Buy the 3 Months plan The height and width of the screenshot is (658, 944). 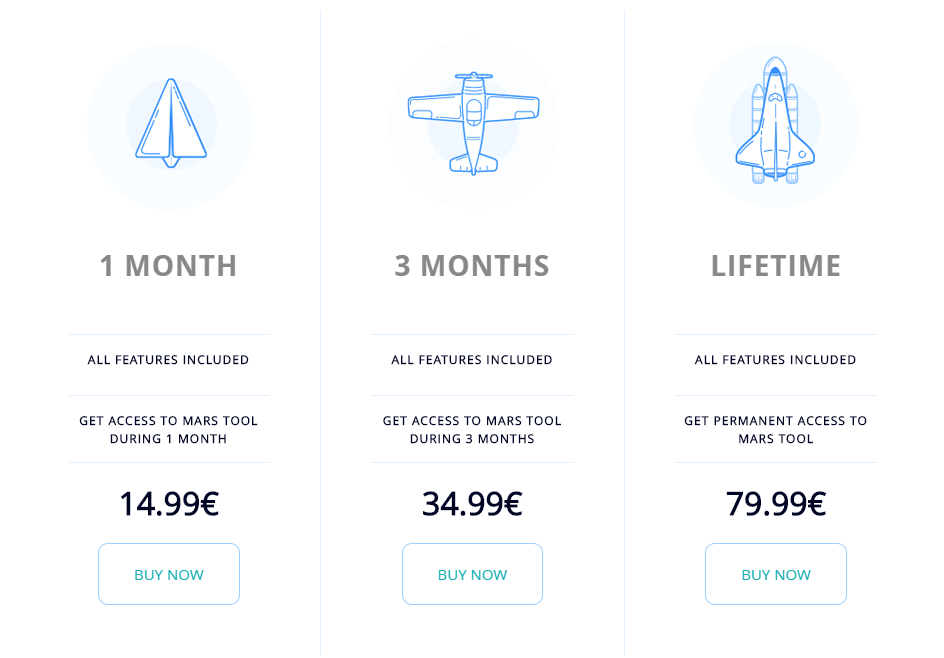point(473,574)
